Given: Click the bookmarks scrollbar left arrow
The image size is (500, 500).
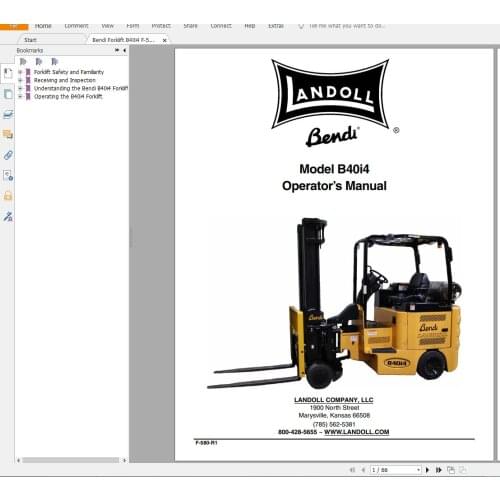Looking at the screenshot, I should click(x=18, y=460).
